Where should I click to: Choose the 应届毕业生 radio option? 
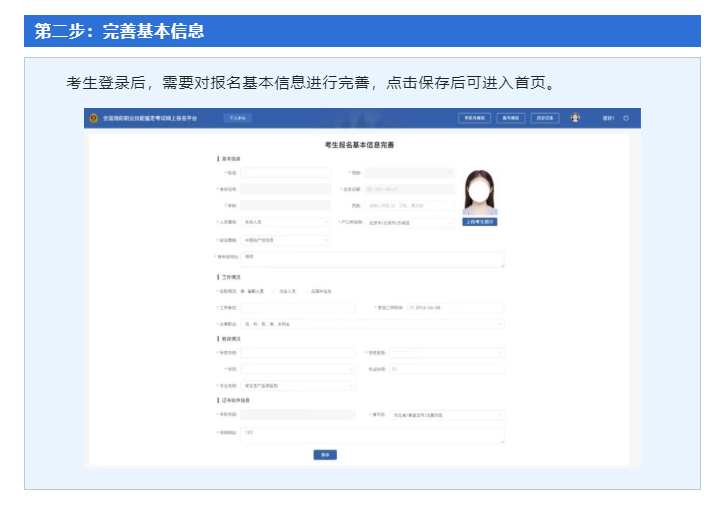[x=309, y=291]
